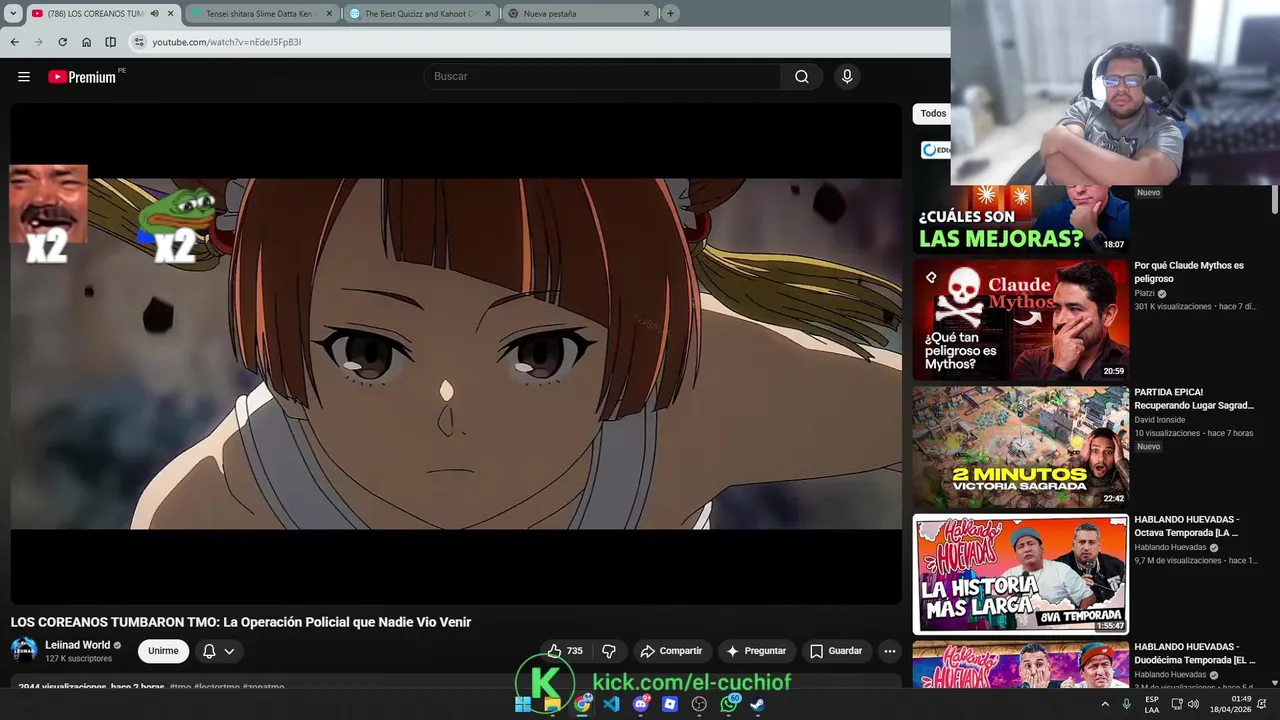This screenshot has height=720, width=1280.
Task: Open 'Por qué Claude Mythos es peligroso' title
Action: click(1189, 272)
